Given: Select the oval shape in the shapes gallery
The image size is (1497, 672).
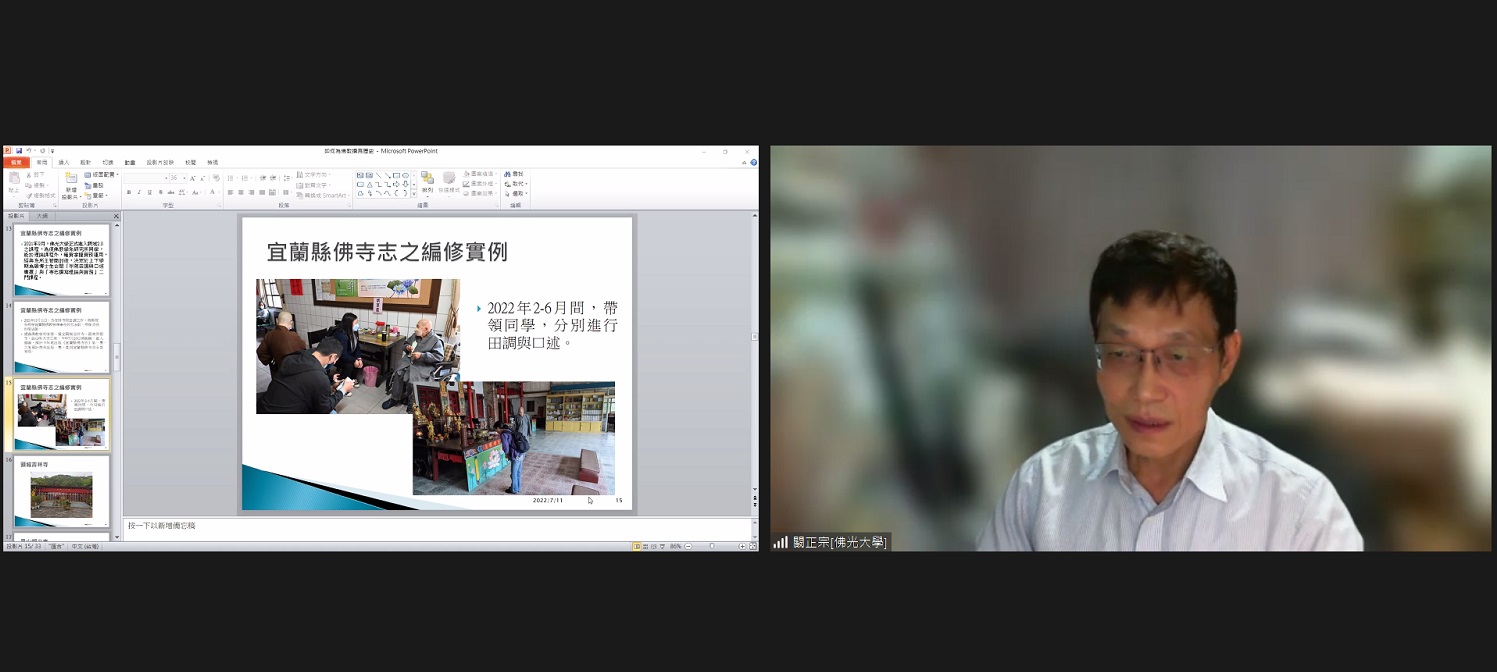Looking at the screenshot, I should 405,175.
